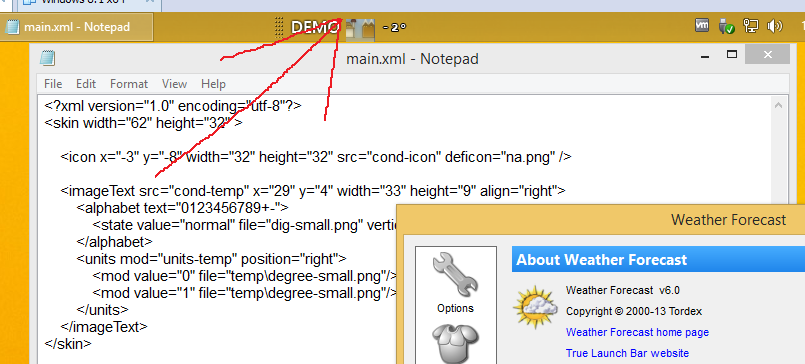The height and width of the screenshot is (364, 805).
Task: Click the -2° temperature reading in toolbar
Action: (x=394, y=27)
